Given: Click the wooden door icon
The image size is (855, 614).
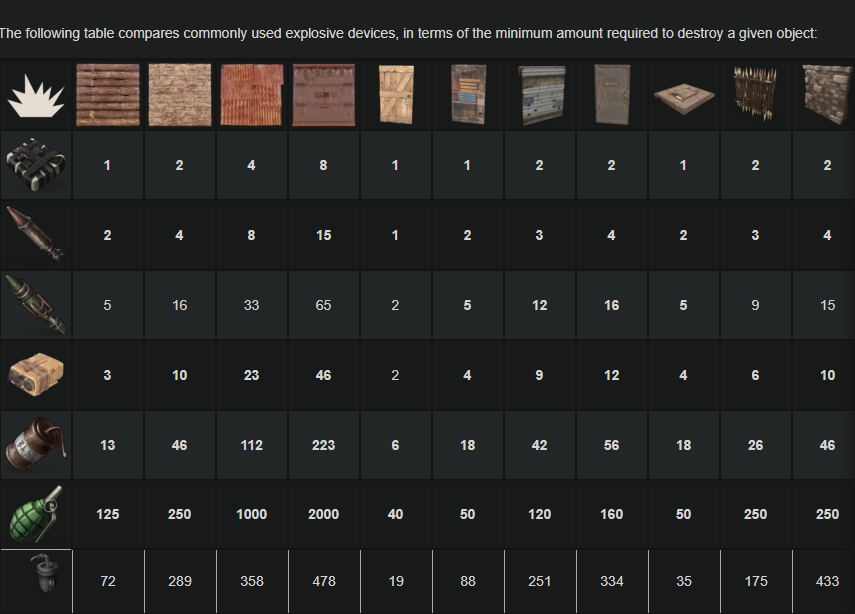Looking at the screenshot, I should (x=396, y=95).
